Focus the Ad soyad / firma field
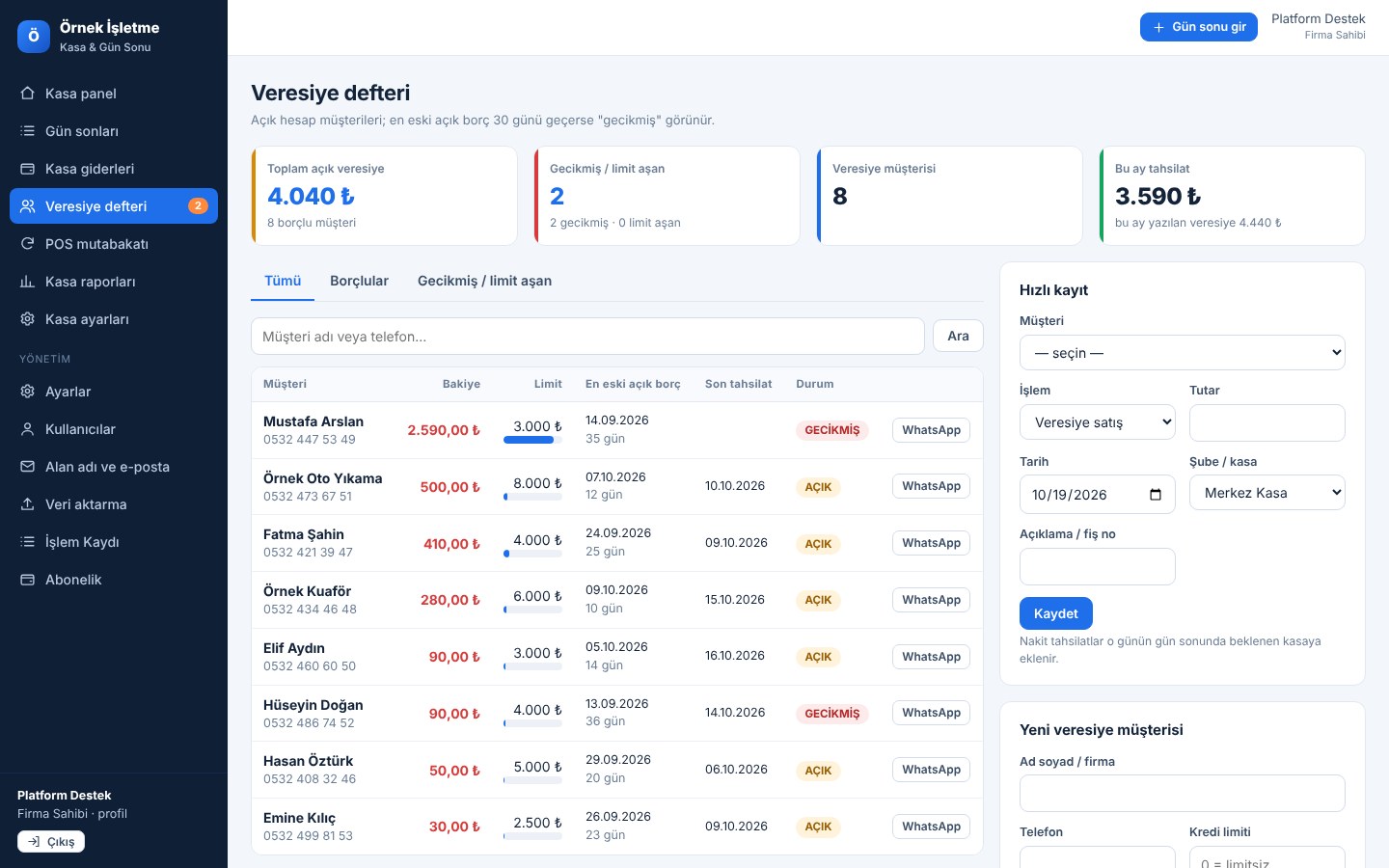The image size is (1389, 868). pos(1182,794)
